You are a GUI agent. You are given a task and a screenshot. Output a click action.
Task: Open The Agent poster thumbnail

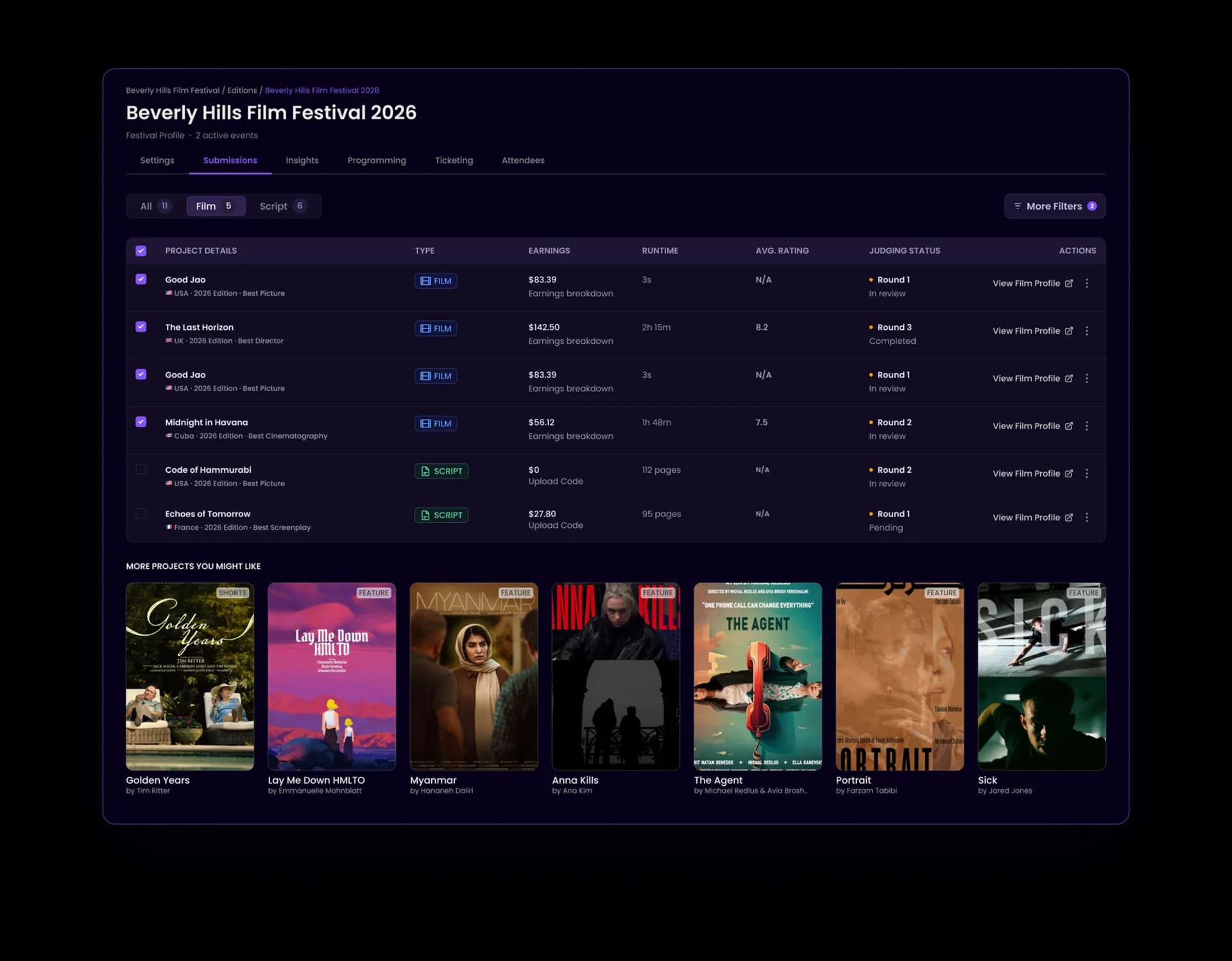click(758, 676)
